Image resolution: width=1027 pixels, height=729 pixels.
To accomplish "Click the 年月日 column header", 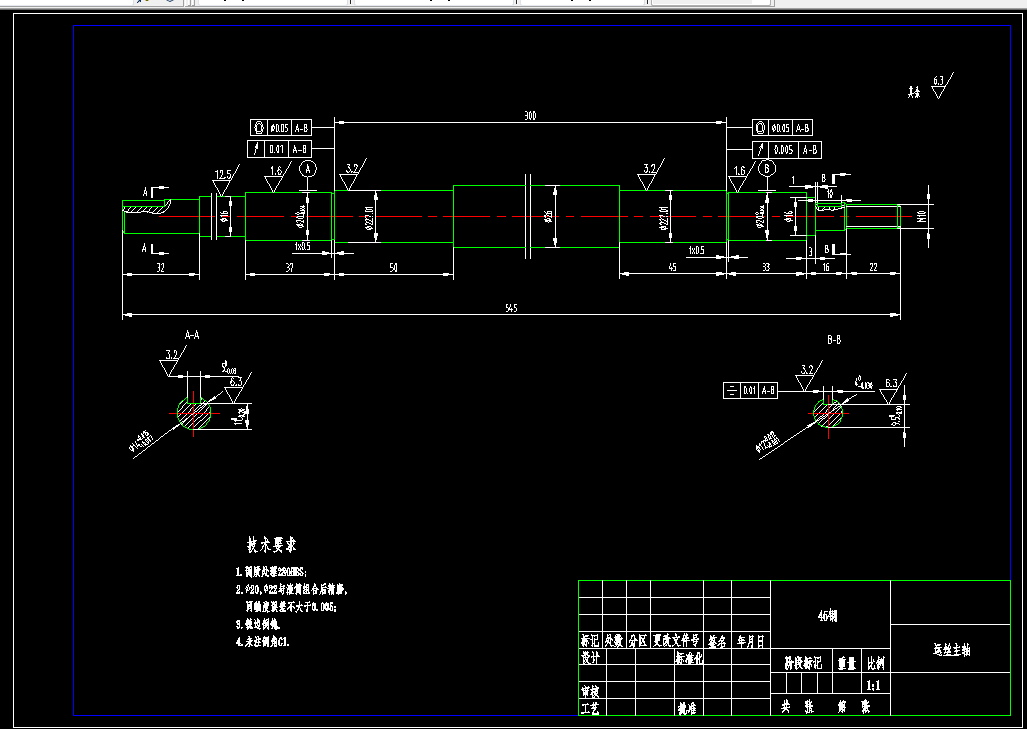I will click(x=751, y=641).
